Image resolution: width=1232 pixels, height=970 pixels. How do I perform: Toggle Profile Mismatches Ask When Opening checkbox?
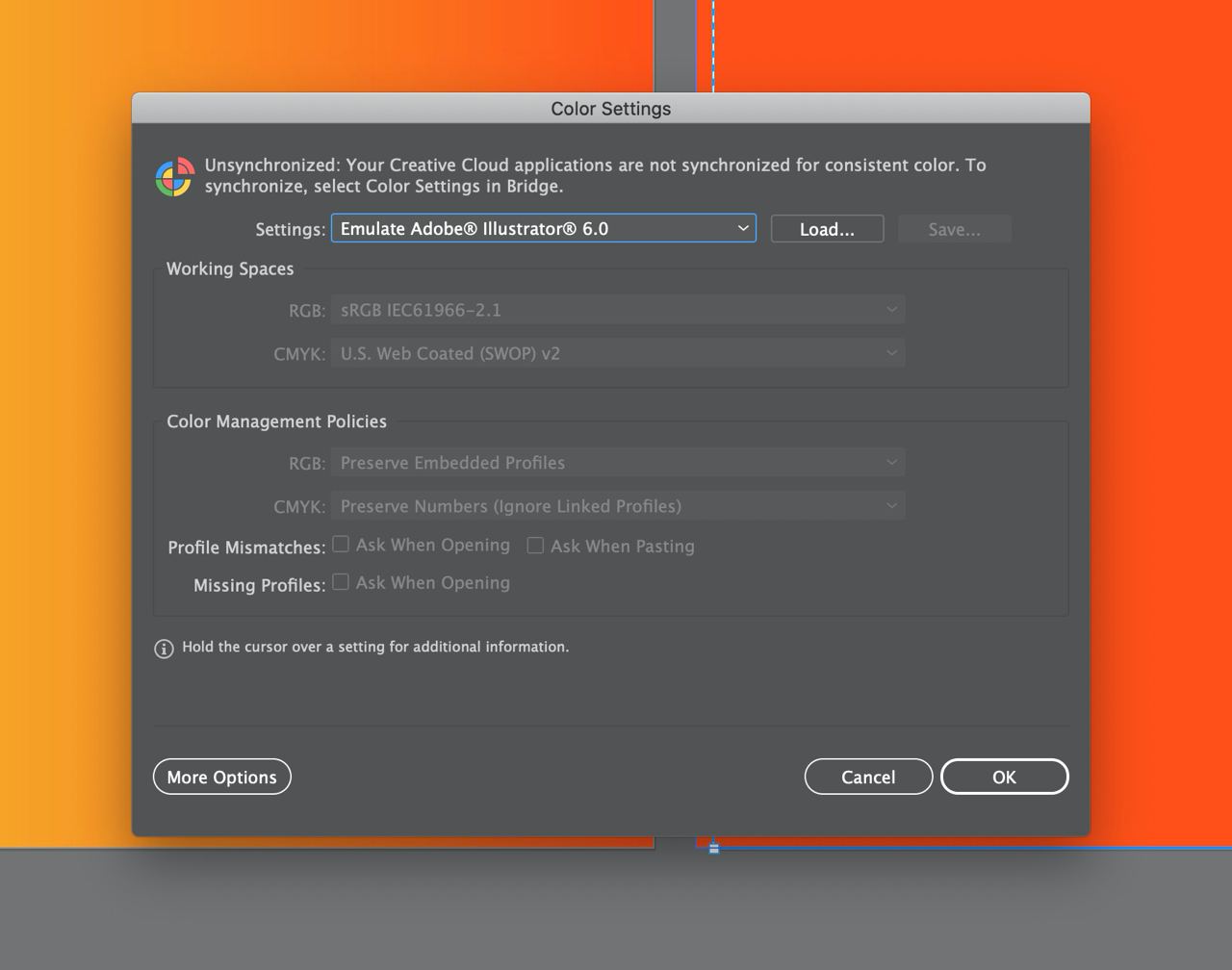point(341,545)
